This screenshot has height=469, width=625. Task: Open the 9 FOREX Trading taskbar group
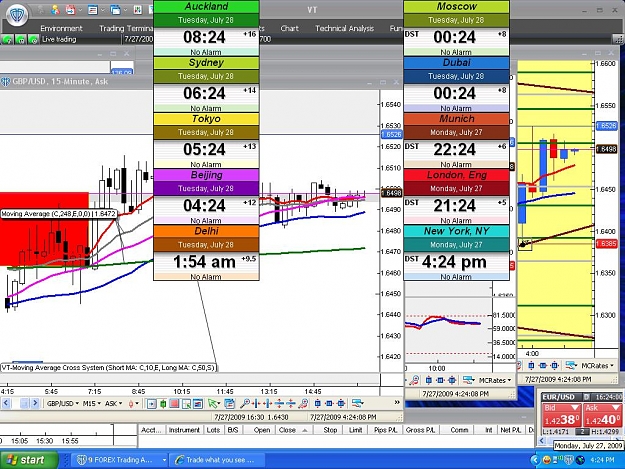(120, 460)
